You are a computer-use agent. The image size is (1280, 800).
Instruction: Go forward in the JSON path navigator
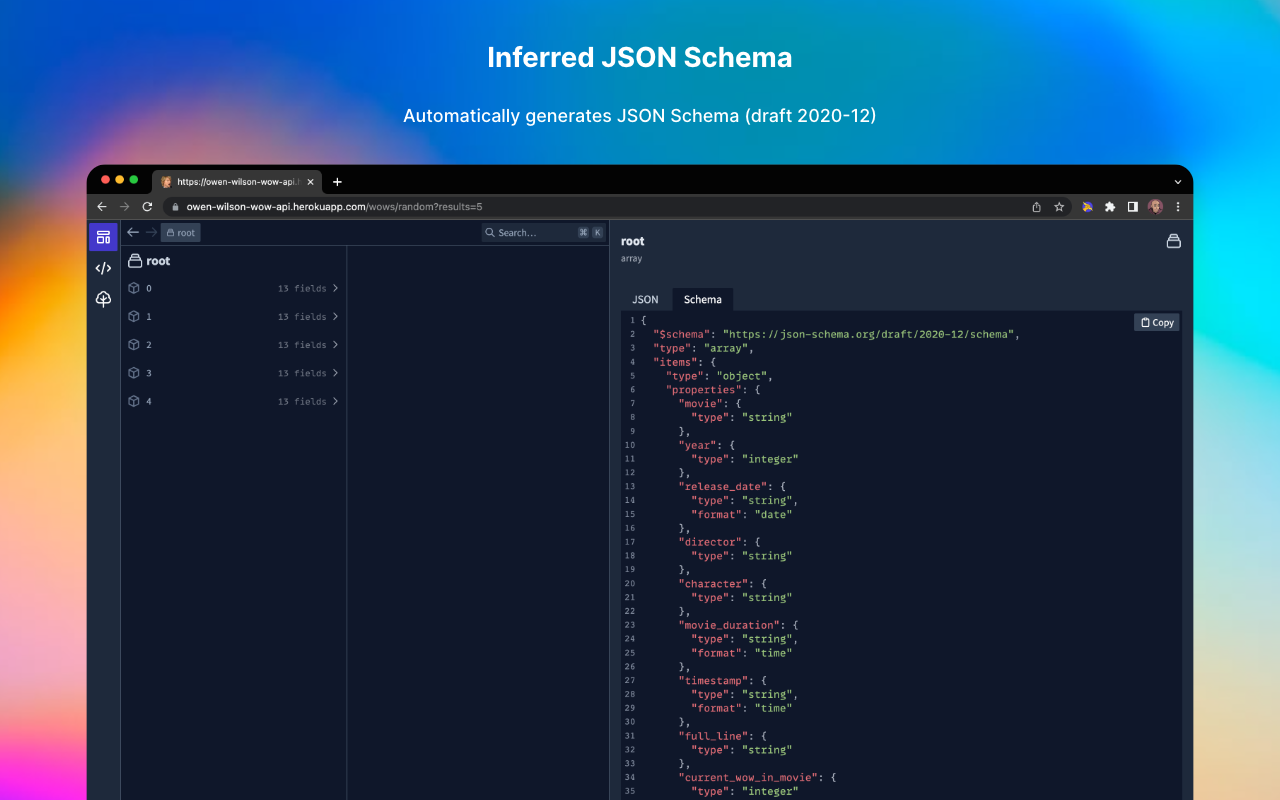pos(151,232)
